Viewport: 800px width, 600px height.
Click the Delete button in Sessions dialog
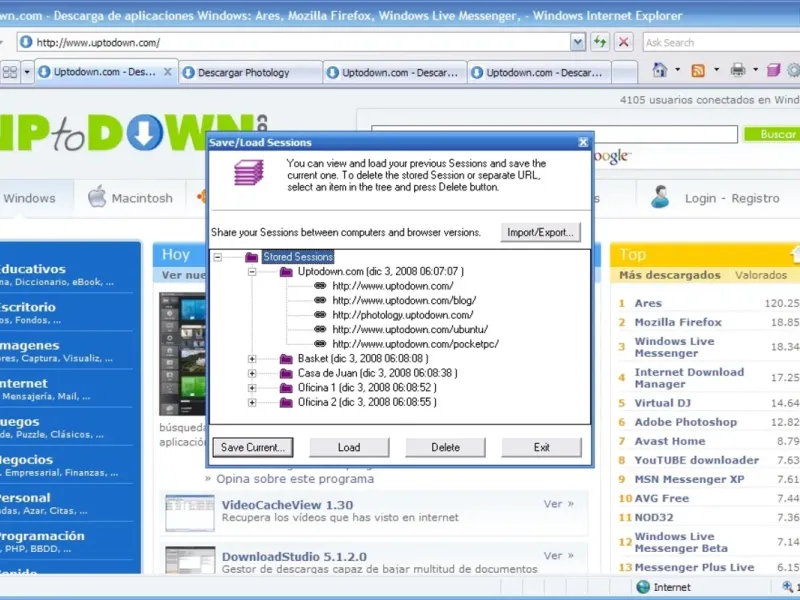445,447
